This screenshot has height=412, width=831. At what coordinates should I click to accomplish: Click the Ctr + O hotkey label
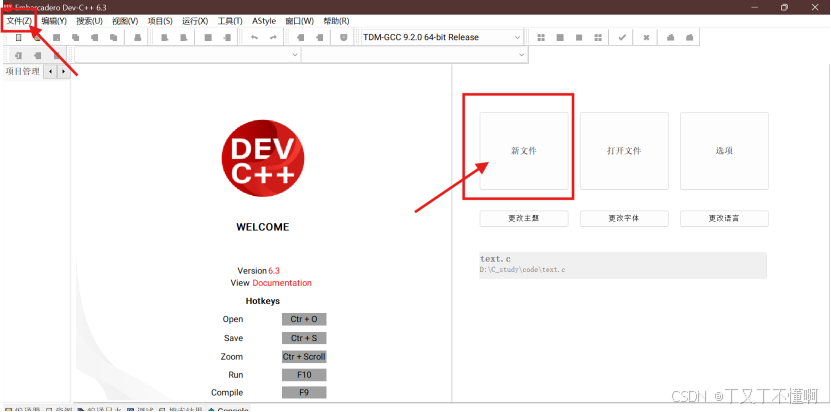point(304,319)
